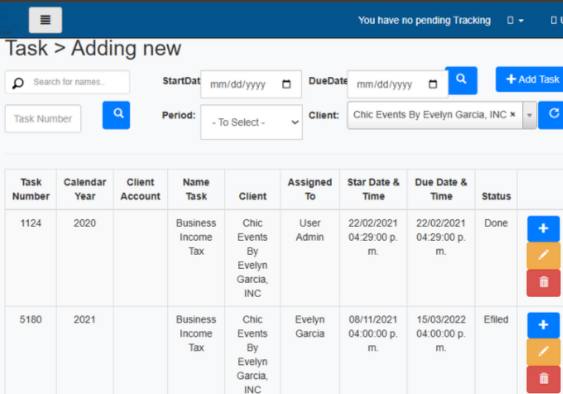563x394 pixels.
Task: Open the StartDate calendar picker icon
Action: click(286, 84)
